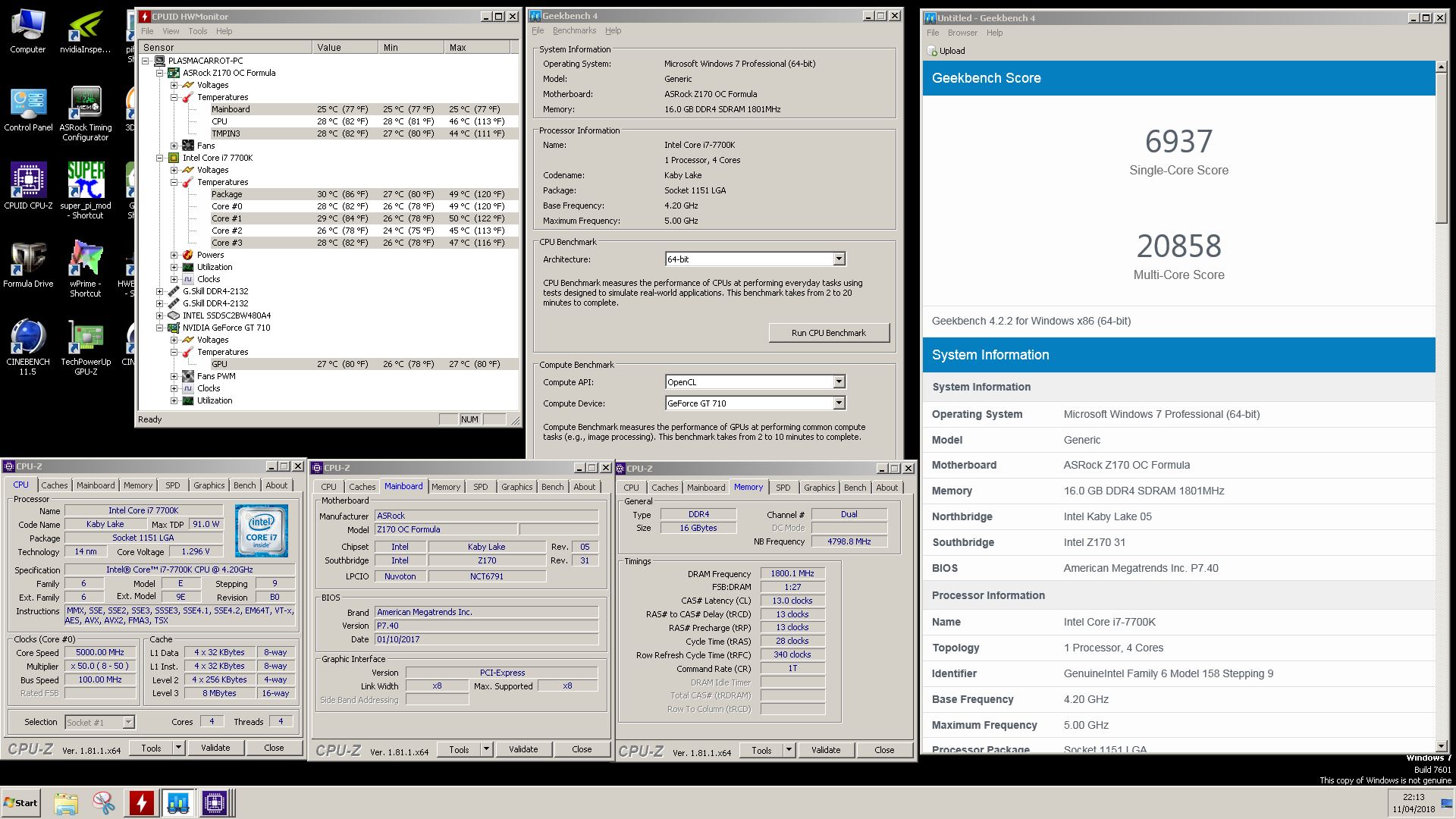1456x819 pixels.
Task: Open Control Panel desktop icon
Action: [x=28, y=110]
